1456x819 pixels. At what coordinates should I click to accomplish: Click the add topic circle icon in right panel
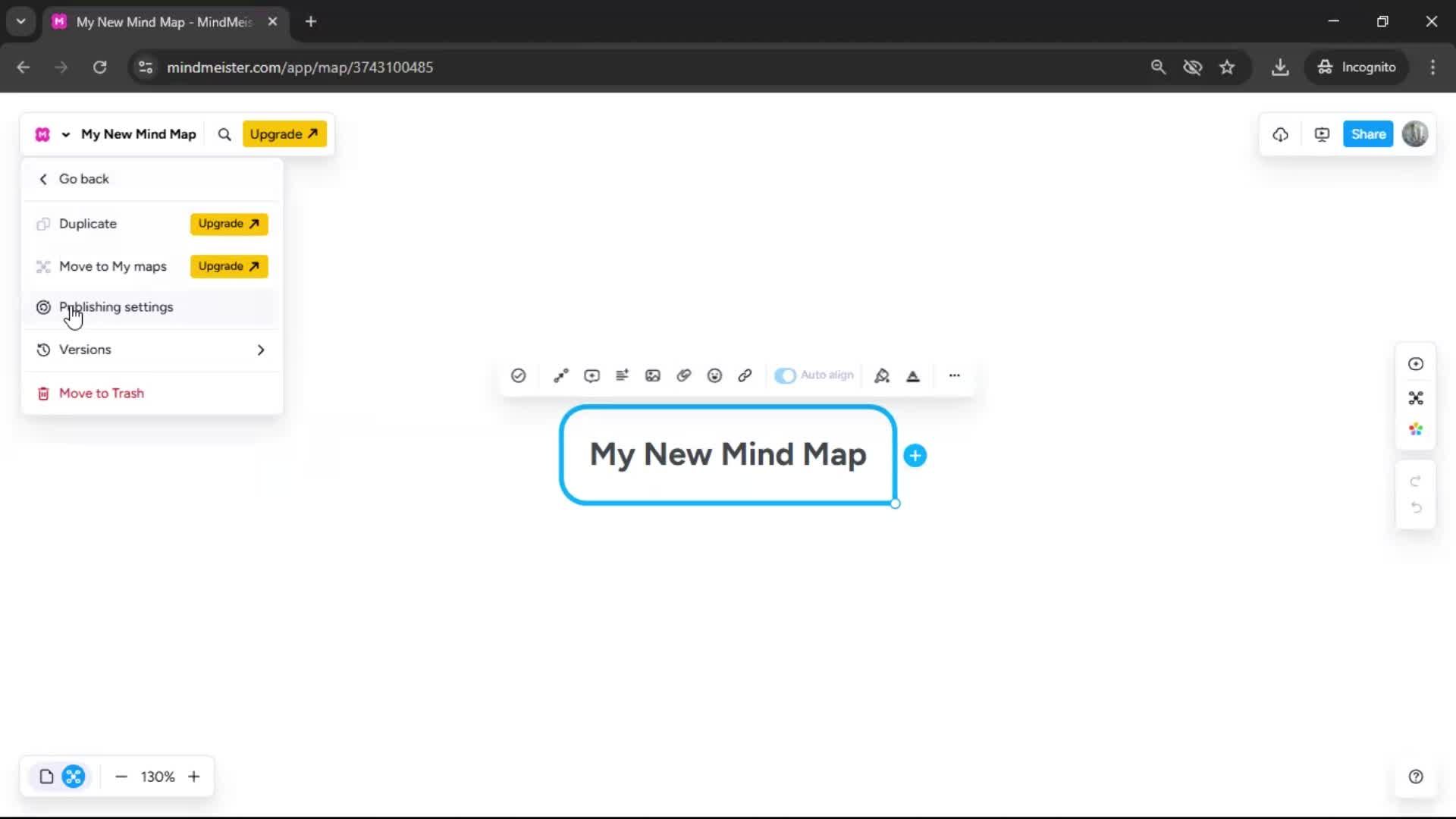[x=1416, y=364]
